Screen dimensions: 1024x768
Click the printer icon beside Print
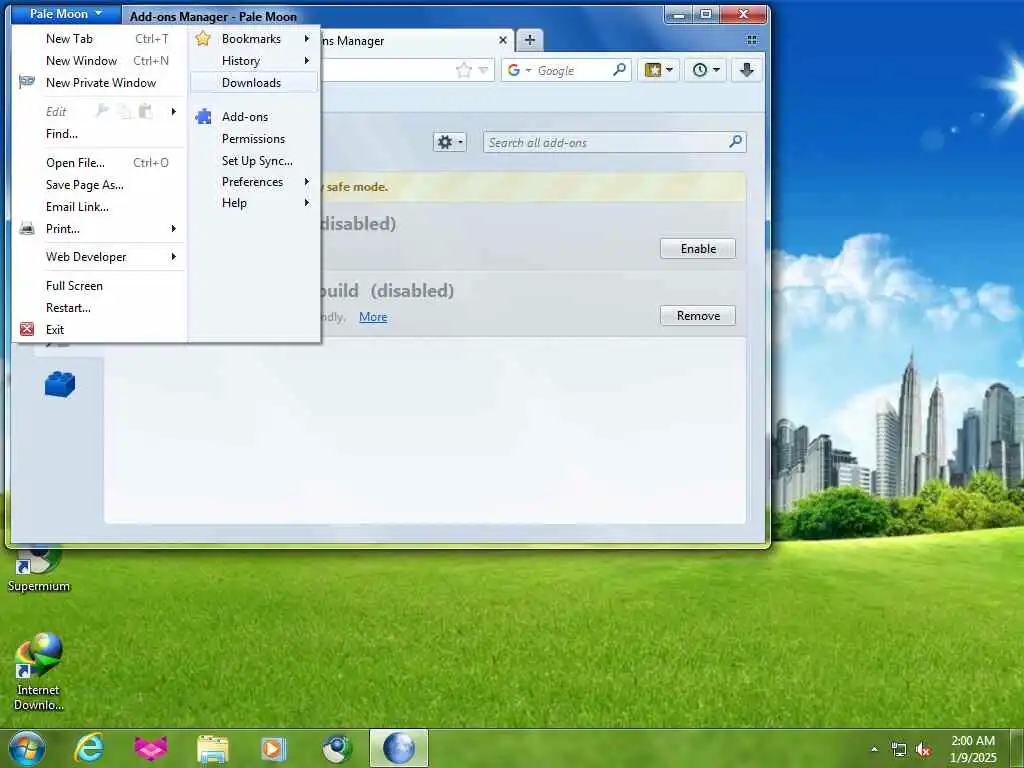(x=27, y=229)
